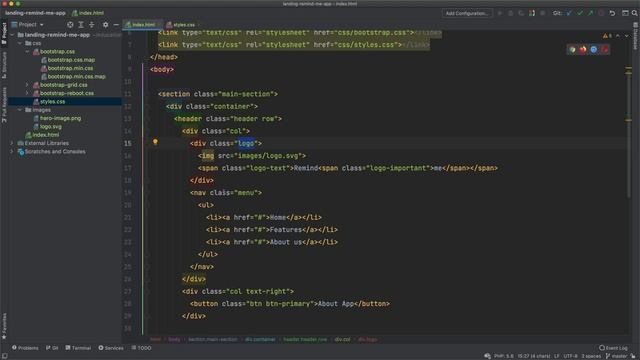This screenshot has height=360, width=640.
Task: Open the Database side tool window
Action: pyautogui.click(x=636, y=35)
